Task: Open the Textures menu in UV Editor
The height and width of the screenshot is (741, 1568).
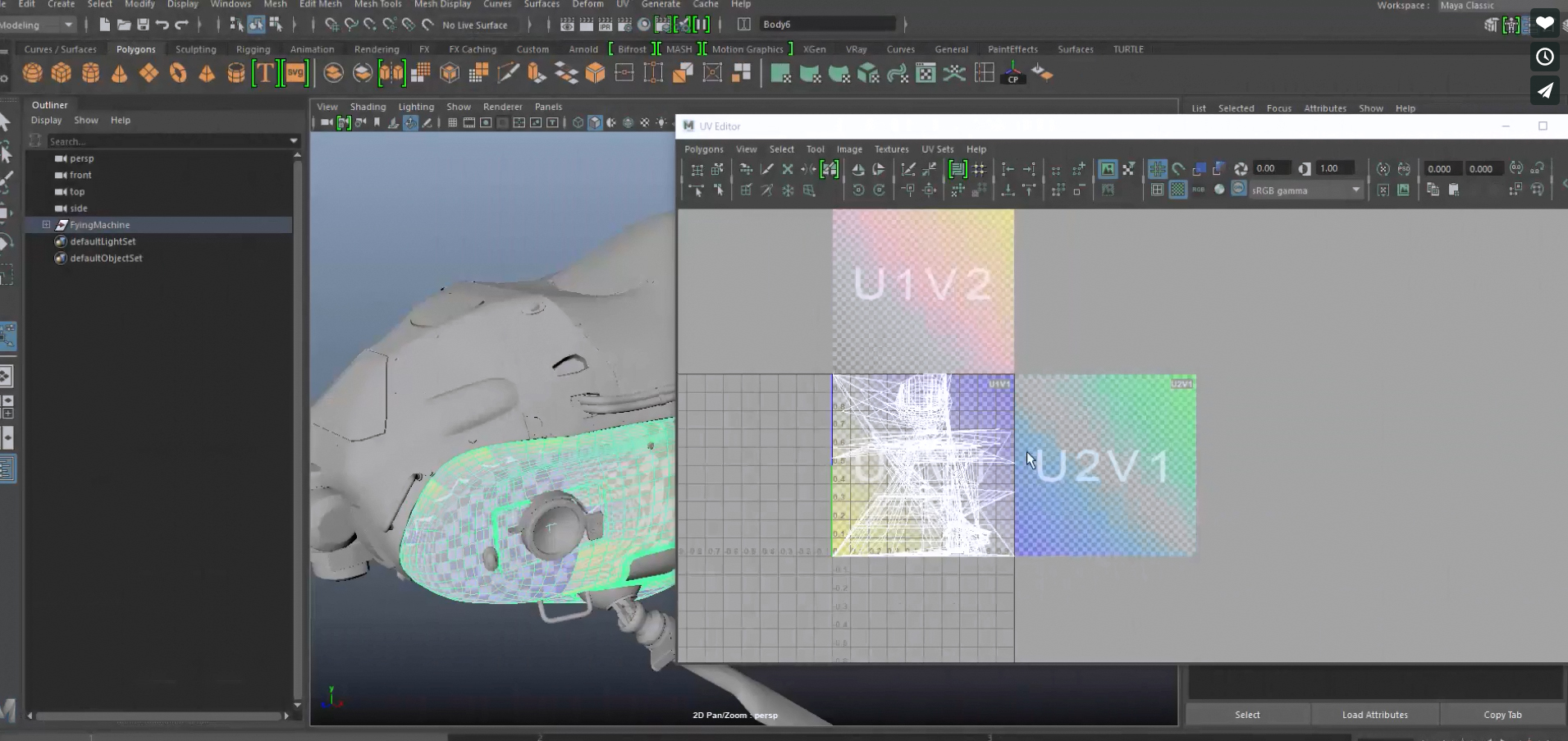Action: (891, 149)
